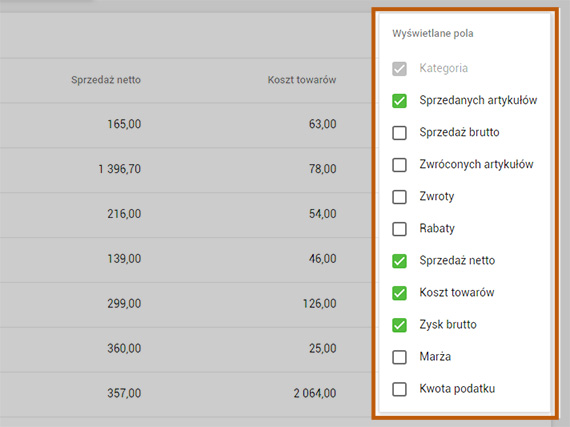
Task: Click the greyed-out Kategoria checkbox
Action: (399, 69)
